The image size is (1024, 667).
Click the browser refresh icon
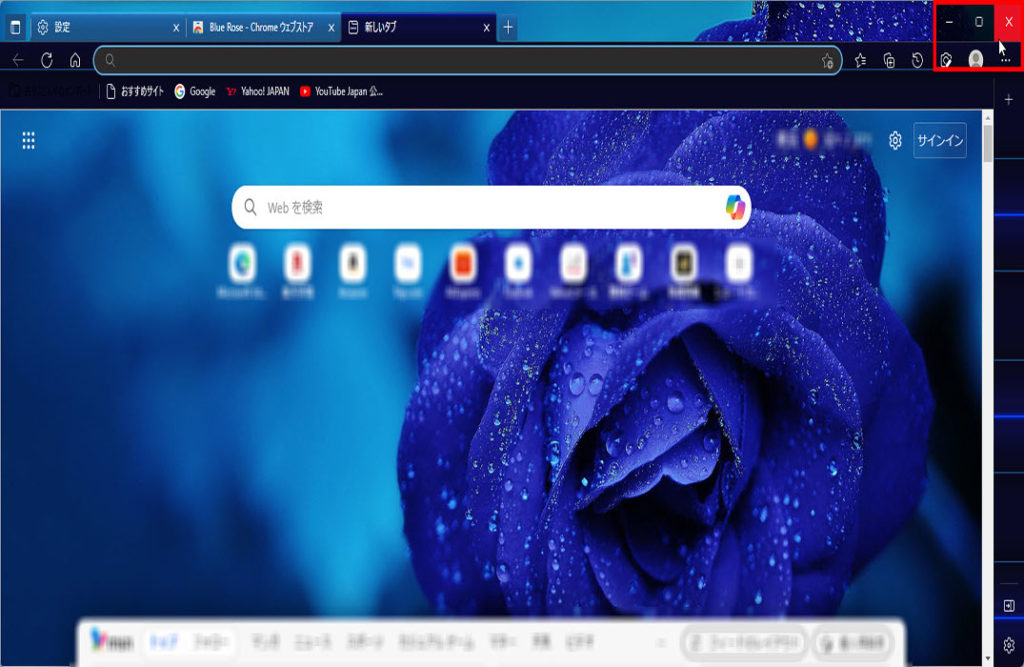coord(46,60)
